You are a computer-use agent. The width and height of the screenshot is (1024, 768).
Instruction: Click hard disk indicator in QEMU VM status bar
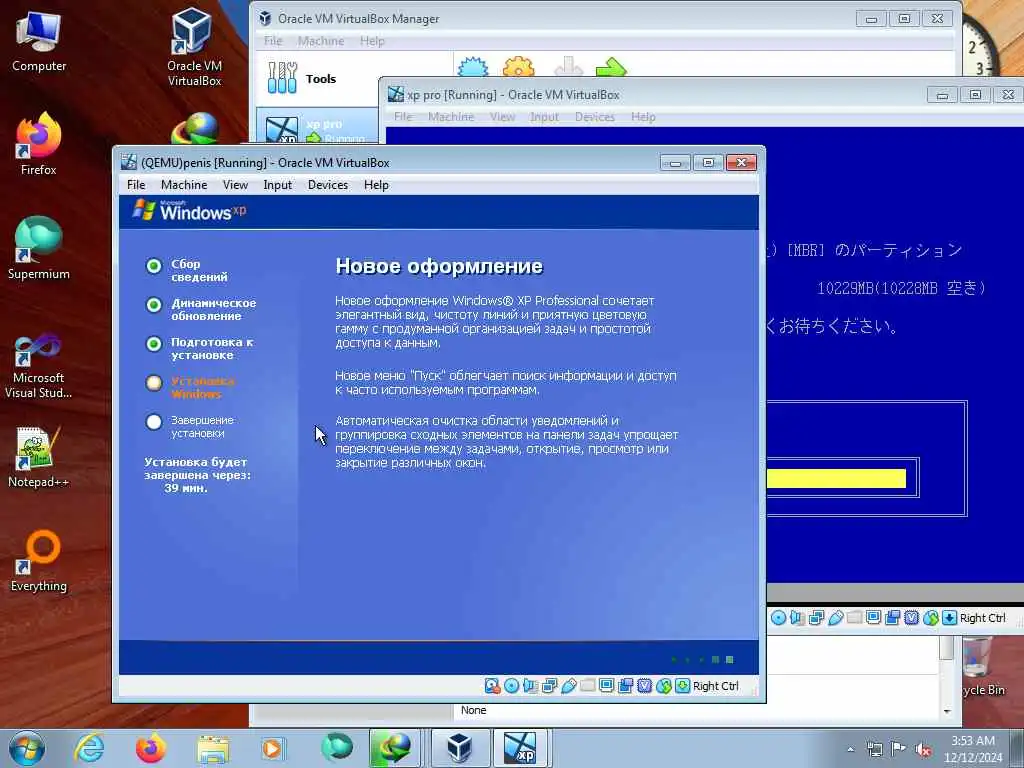(x=492, y=686)
